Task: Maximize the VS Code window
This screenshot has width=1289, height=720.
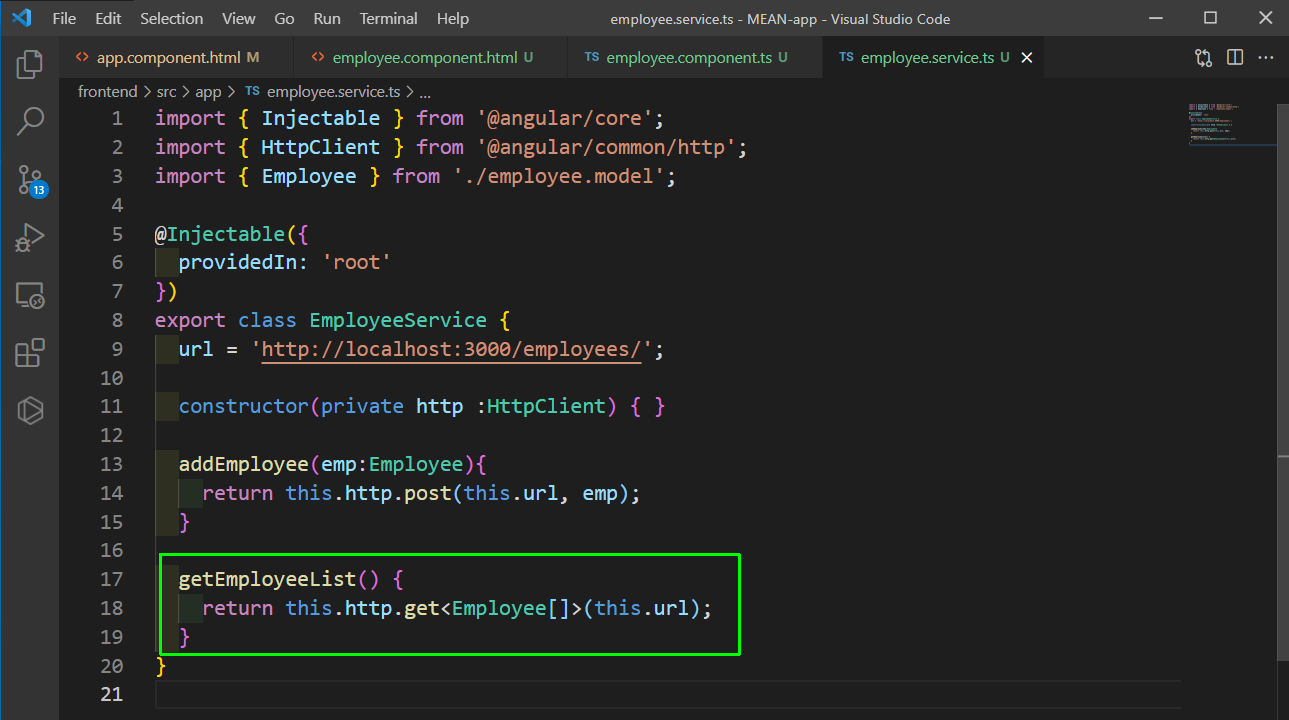Action: click(x=1210, y=18)
